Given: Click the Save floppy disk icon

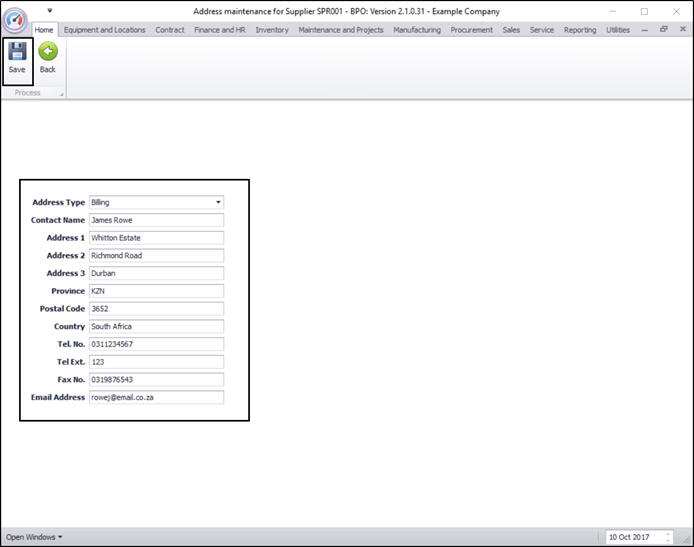Looking at the screenshot, I should (x=17, y=51).
